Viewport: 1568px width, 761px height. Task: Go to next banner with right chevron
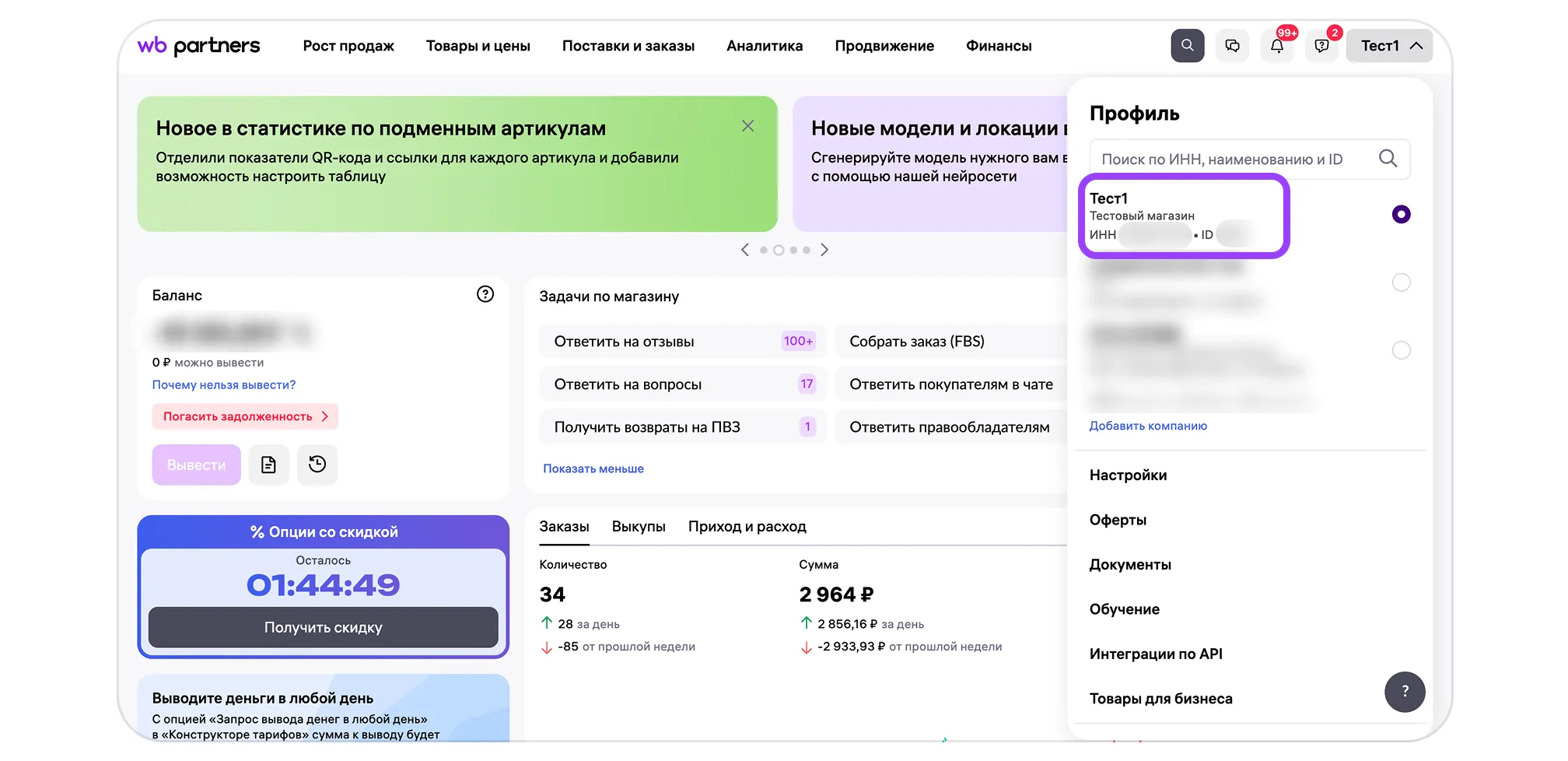824,250
